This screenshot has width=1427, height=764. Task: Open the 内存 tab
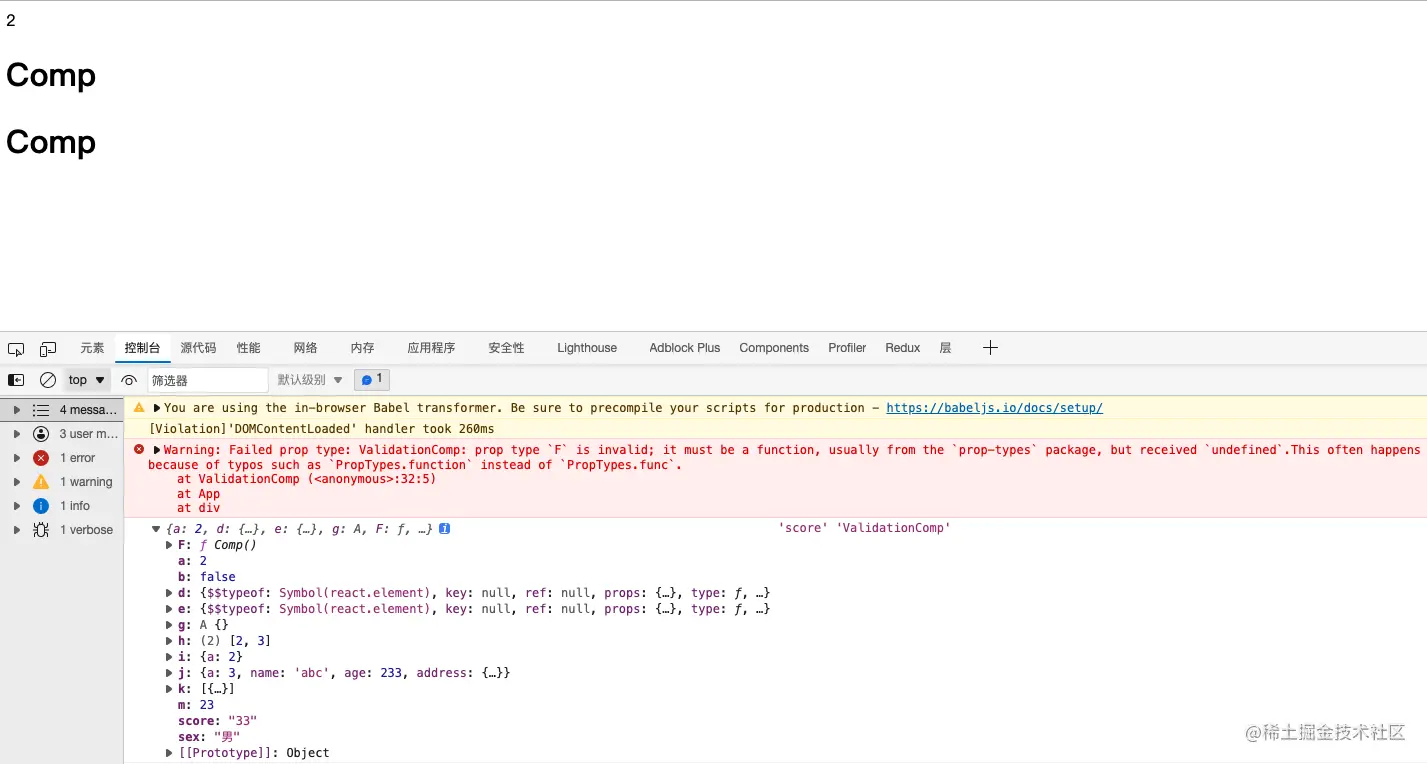point(363,348)
